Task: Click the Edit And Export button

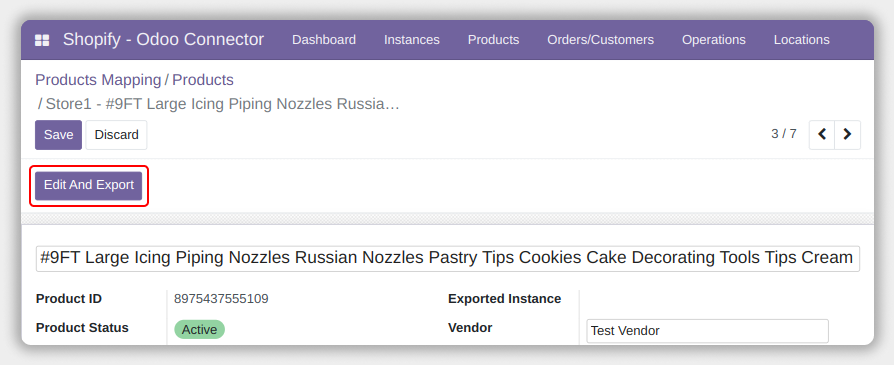Action: point(89,185)
